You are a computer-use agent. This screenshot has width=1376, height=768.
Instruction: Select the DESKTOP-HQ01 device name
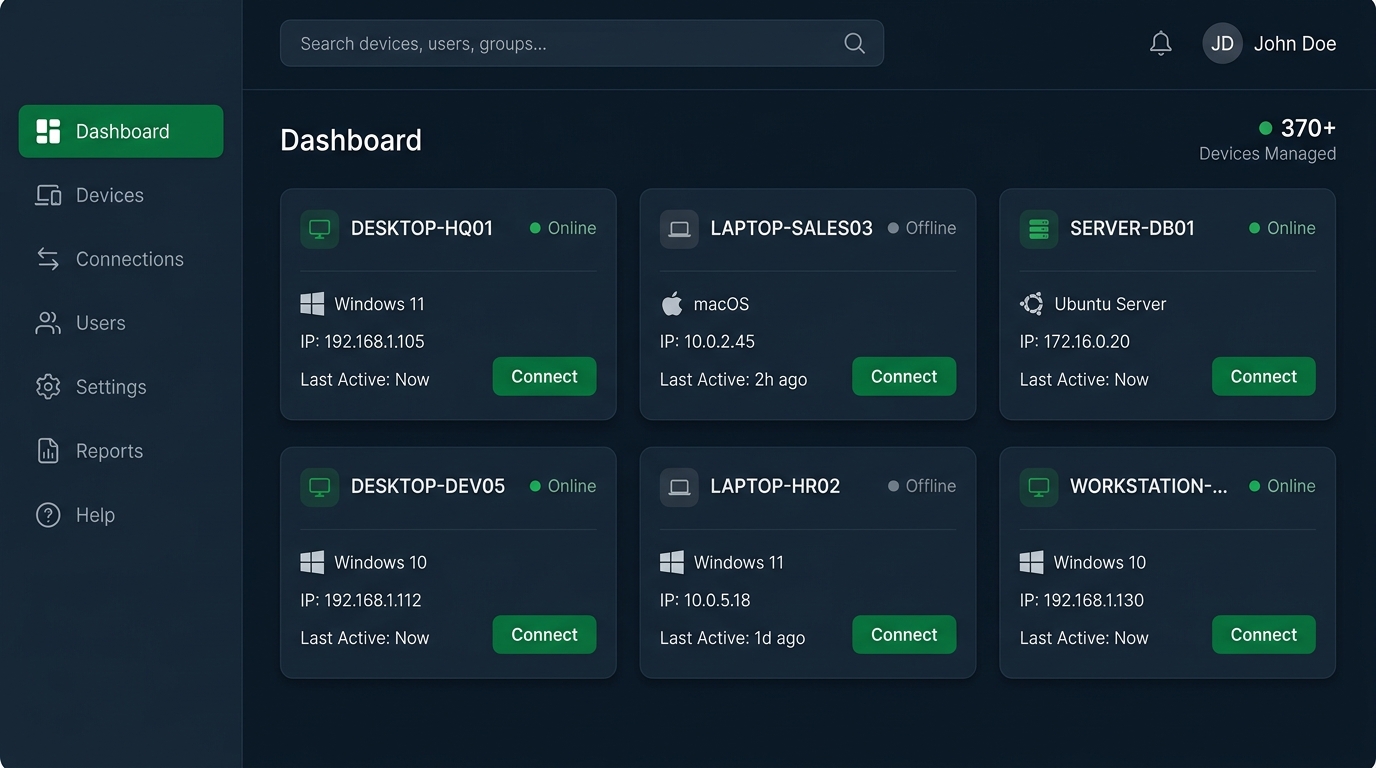click(x=422, y=229)
